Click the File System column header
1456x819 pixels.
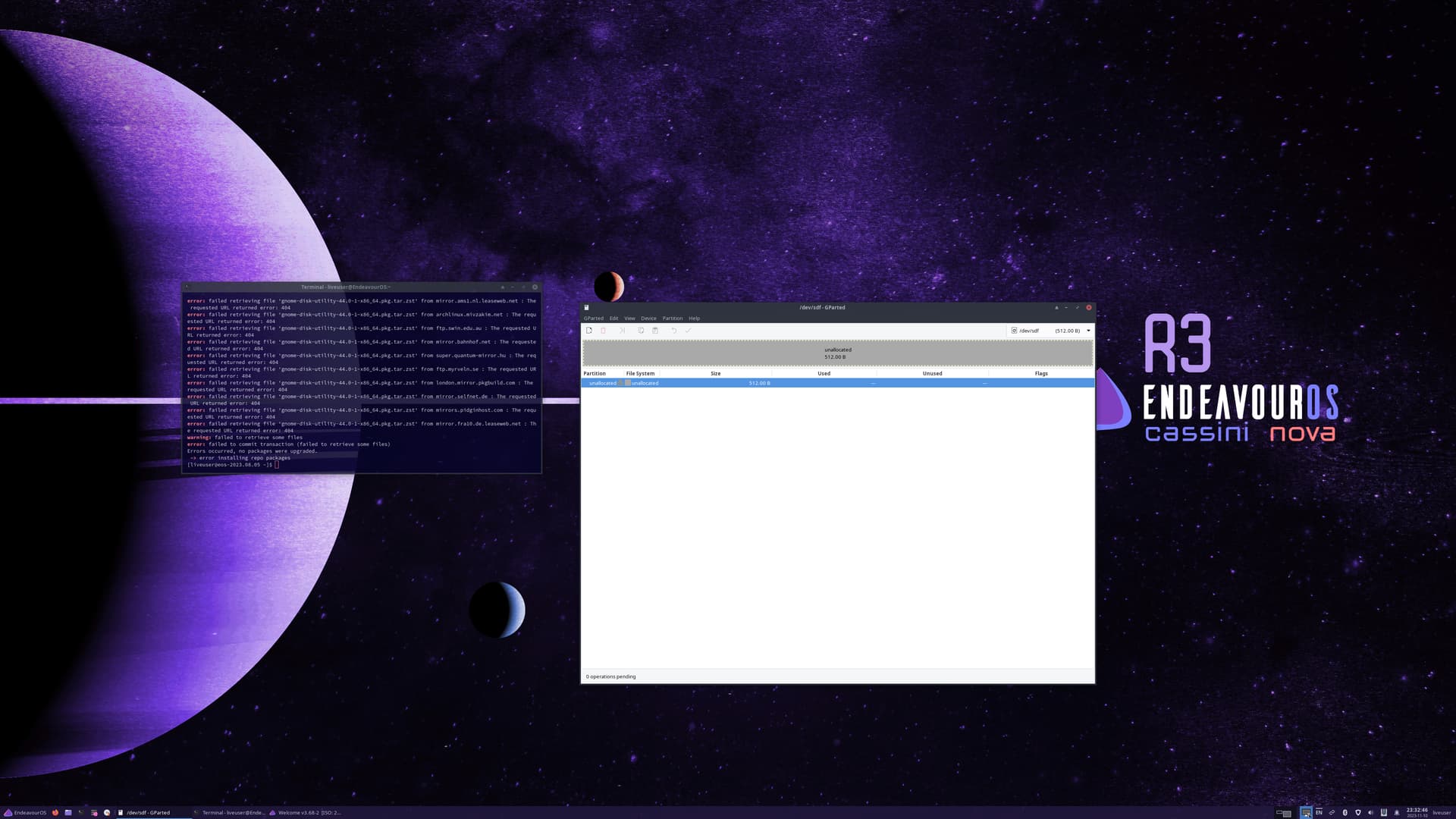pyautogui.click(x=640, y=373)
